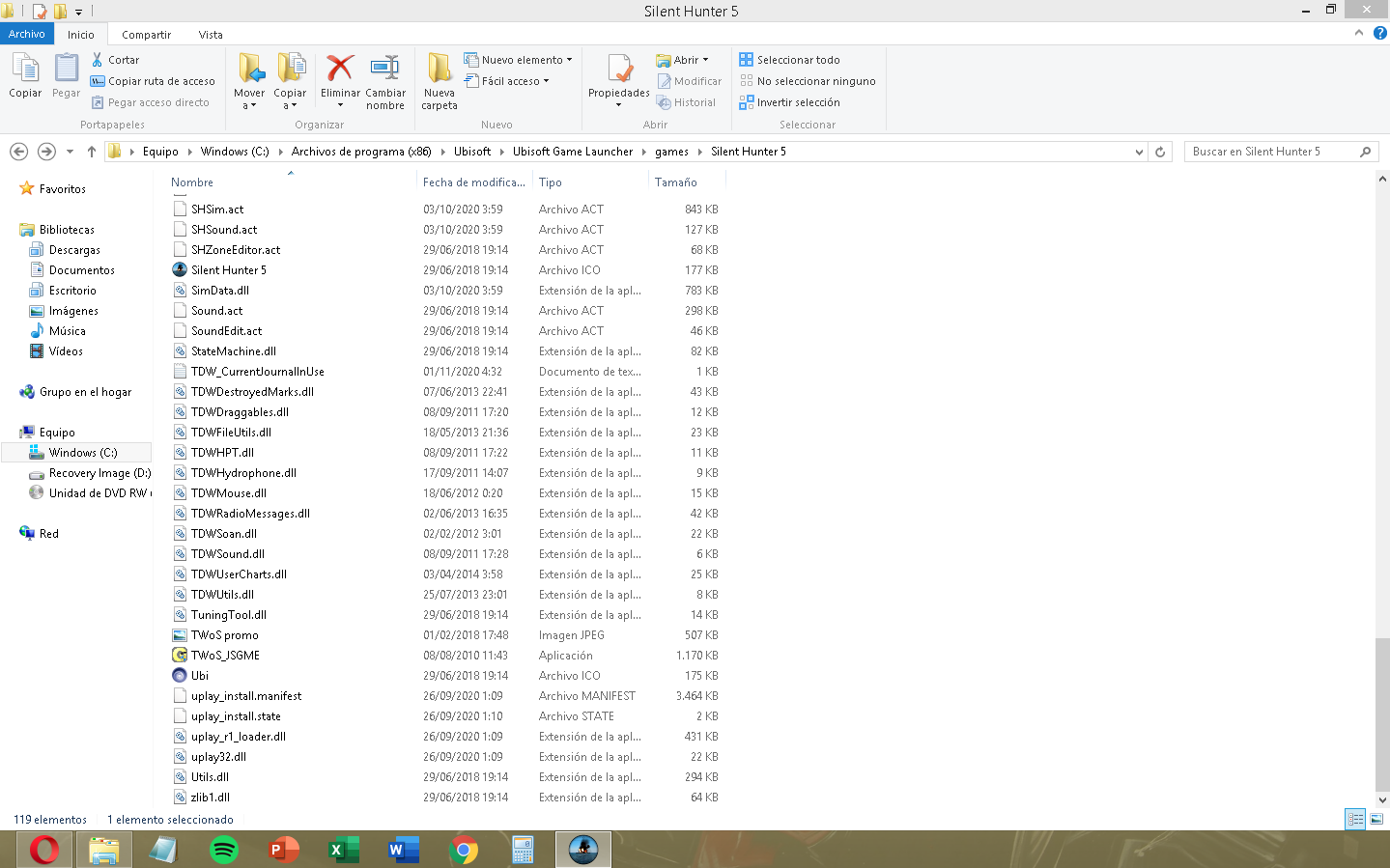This screenshot has height=868, width=1390.
Task: Click Ubisoft Game Launcher in address path
Action: 573,152
